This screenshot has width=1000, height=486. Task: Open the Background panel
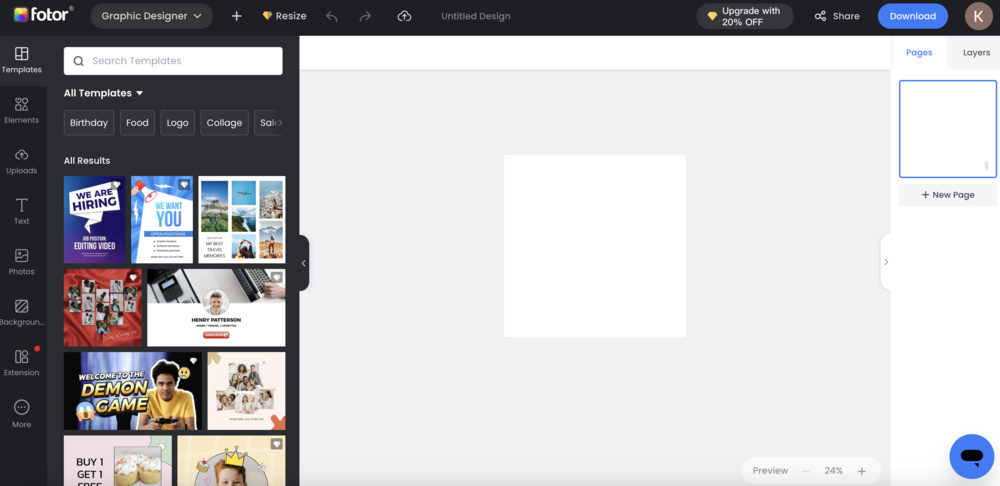tap(21, 312)
